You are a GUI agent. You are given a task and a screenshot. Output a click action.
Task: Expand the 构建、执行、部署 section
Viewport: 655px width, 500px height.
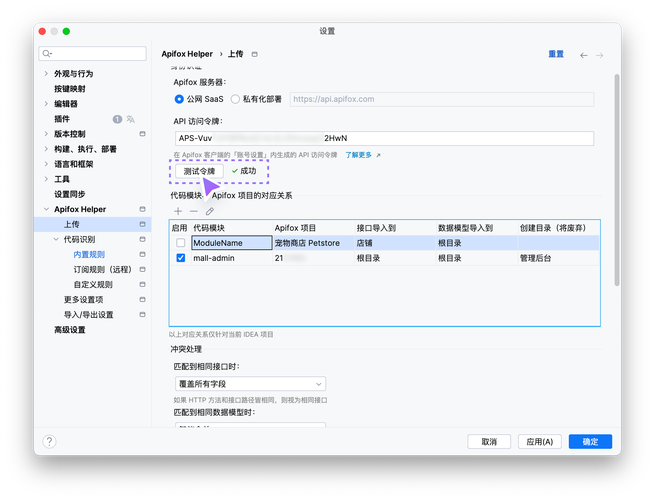46,149
